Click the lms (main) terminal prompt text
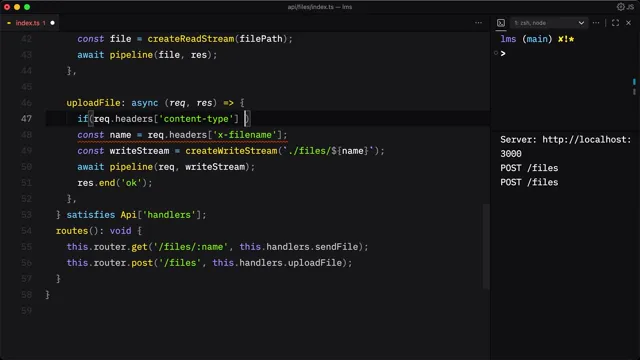The height and width of the screenshot is (360, 640). [526, 39]
